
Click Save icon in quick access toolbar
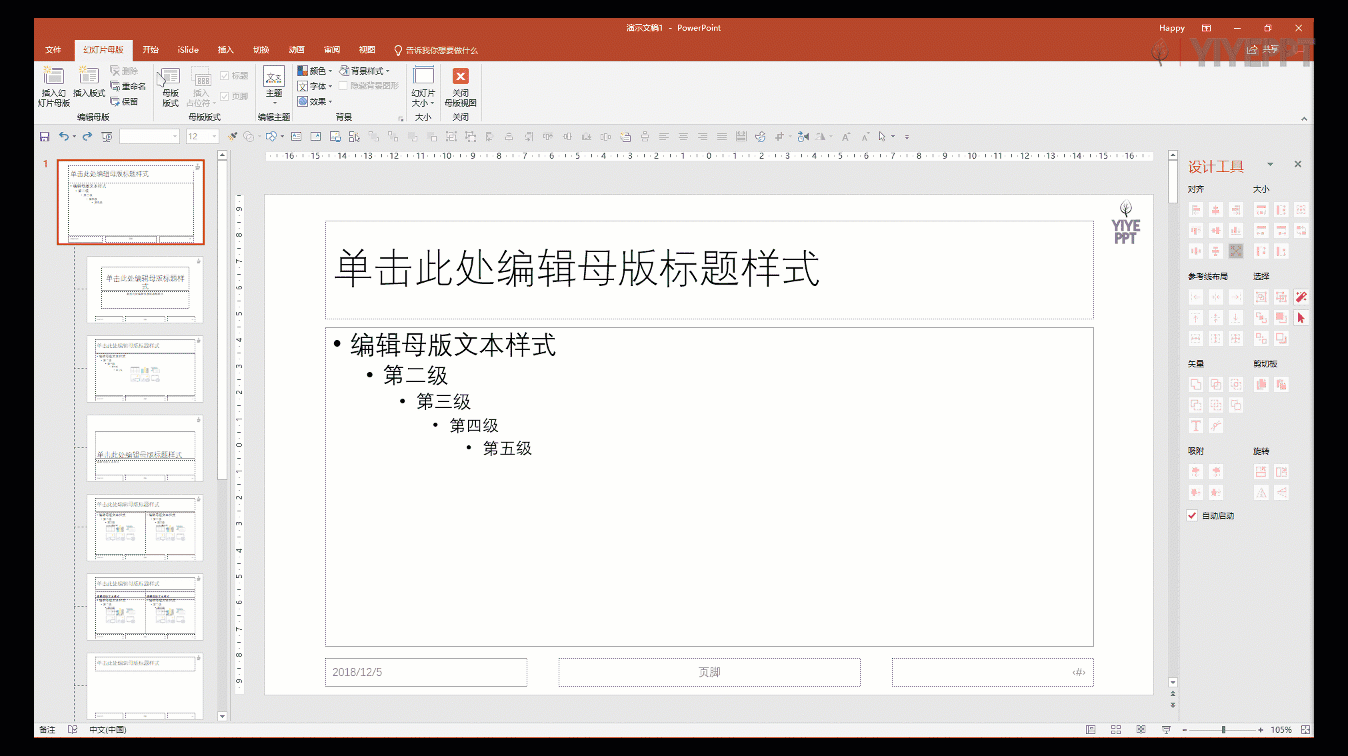tap(44, 136)
